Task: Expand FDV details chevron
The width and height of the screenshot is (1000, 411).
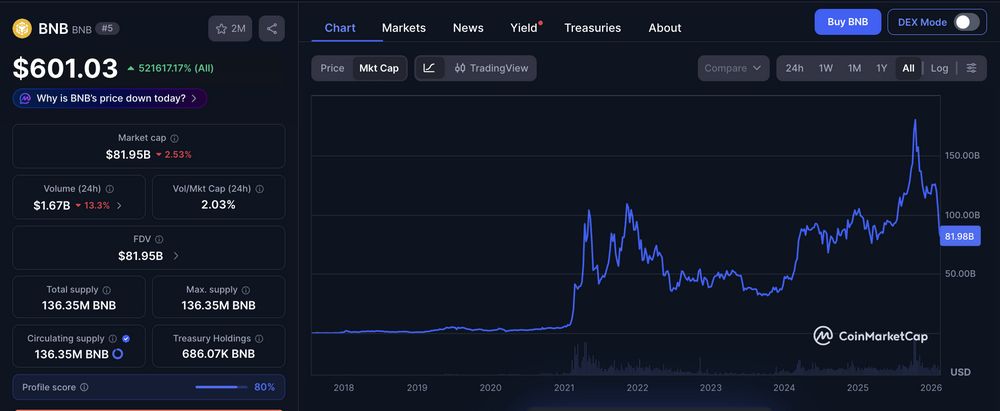Action: point(176,256)
